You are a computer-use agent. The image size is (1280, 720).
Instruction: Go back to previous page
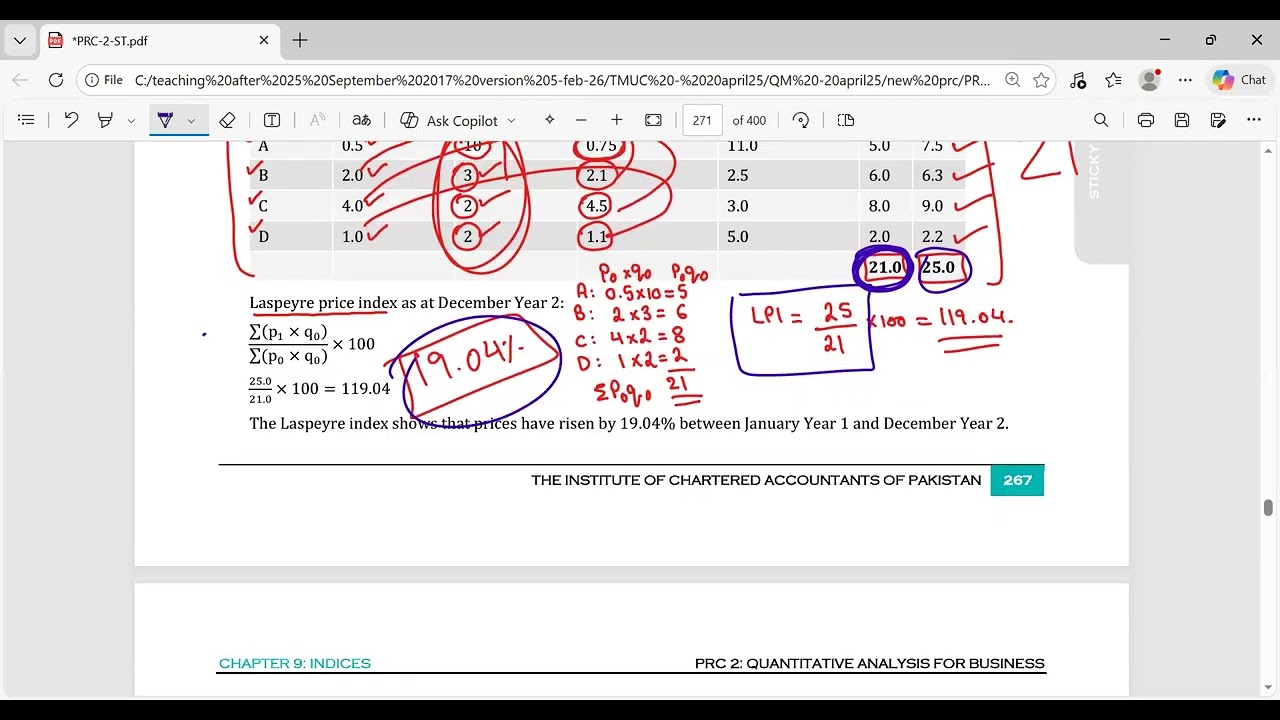coord(20,80)
